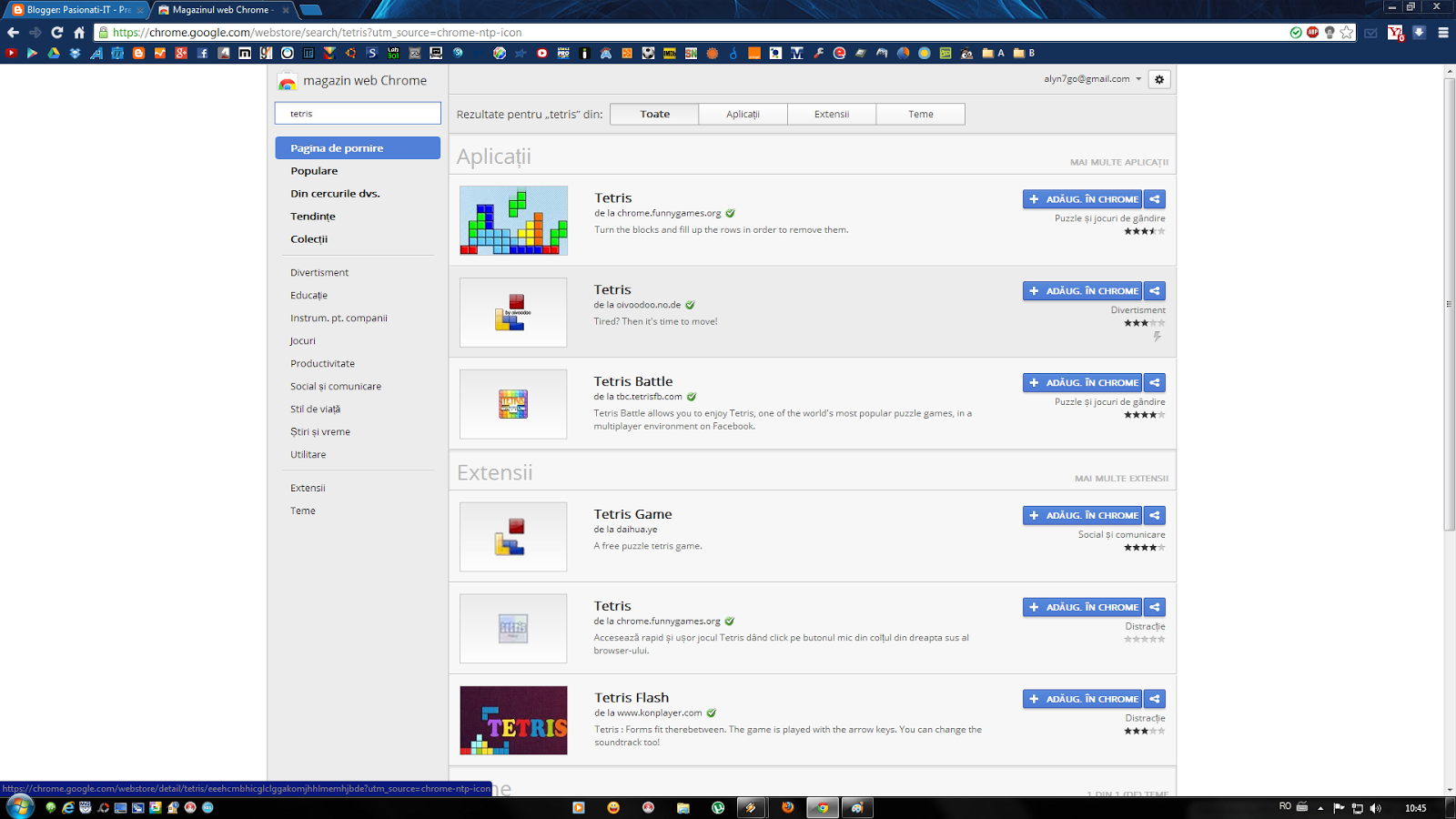Click the Tetris Flash thumbnail

(x=513, y=720)
